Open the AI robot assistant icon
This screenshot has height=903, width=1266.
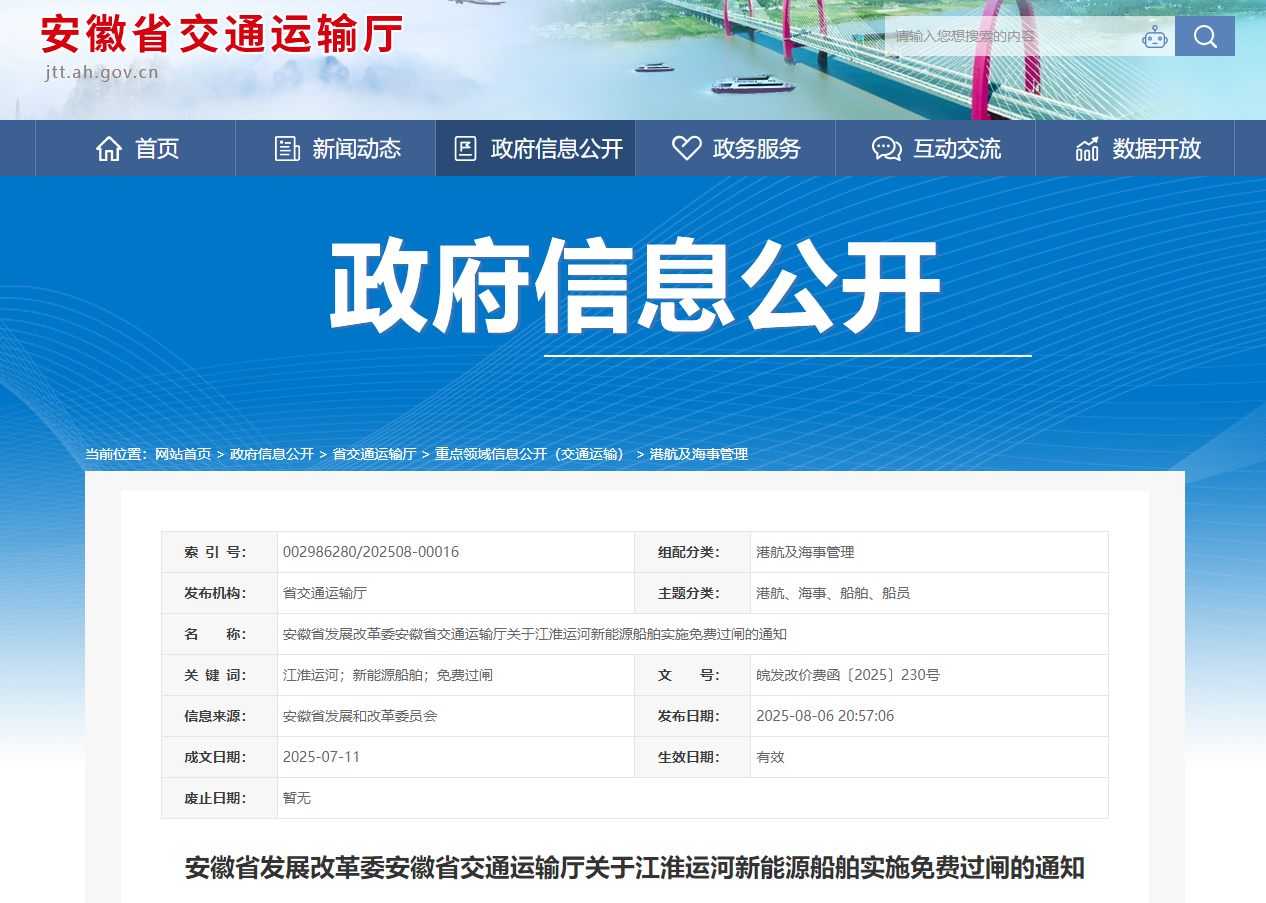(x=1155, y=36)
